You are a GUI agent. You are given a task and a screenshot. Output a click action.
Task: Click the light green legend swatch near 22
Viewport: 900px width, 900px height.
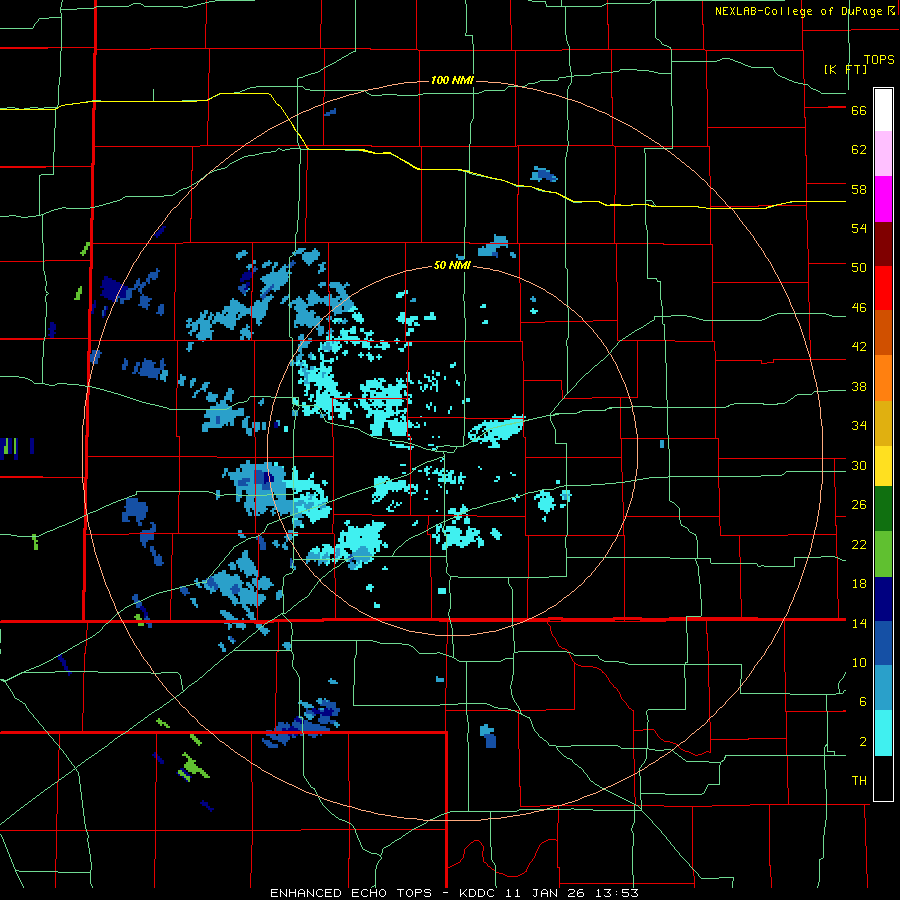click(883, 554)
